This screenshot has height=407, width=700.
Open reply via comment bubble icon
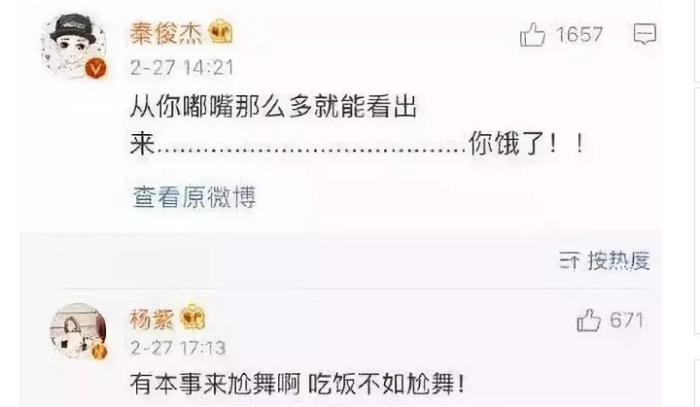(645, 34)
